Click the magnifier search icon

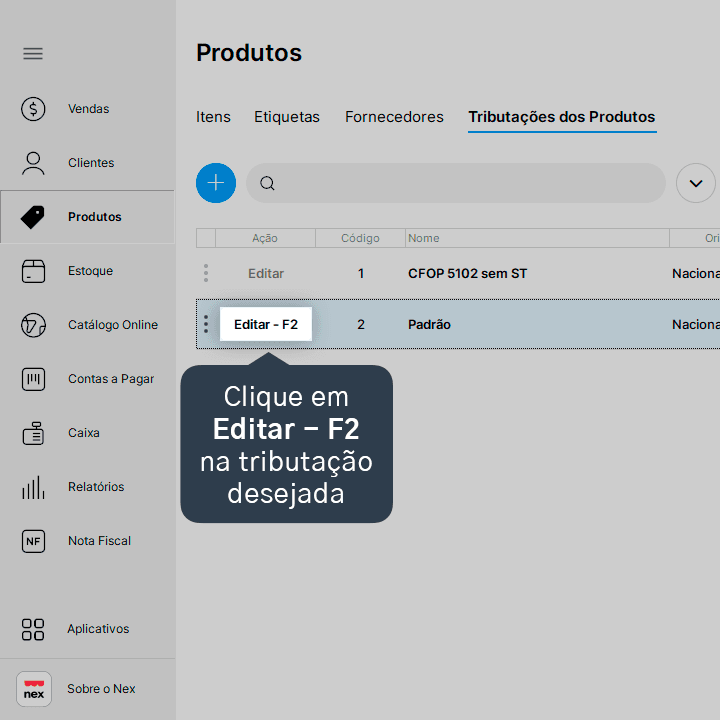pos(267,183)
